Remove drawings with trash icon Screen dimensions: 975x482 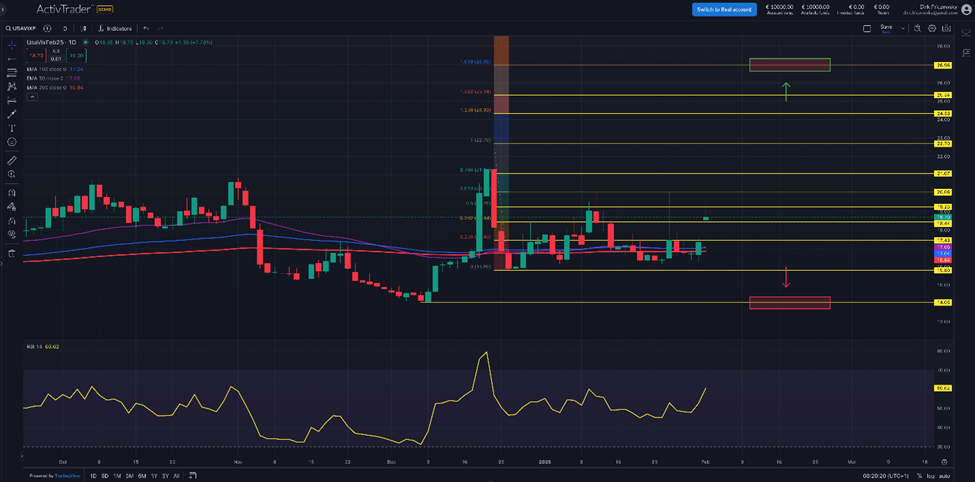[11, 253]
